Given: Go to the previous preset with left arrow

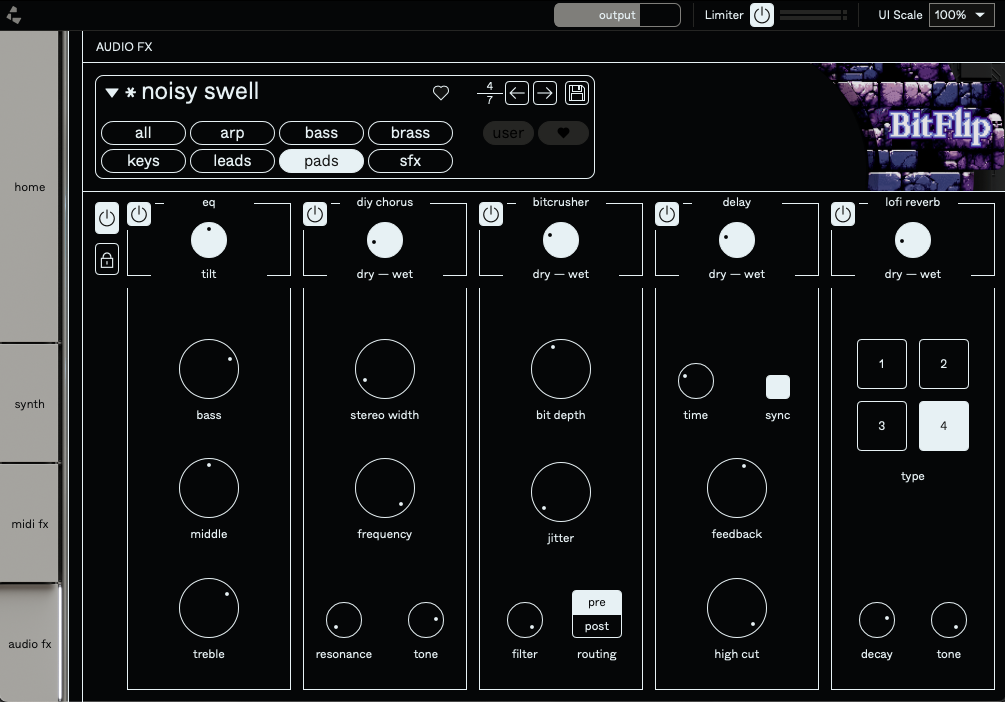Looking at the screenshot, I should coord(517,93).
